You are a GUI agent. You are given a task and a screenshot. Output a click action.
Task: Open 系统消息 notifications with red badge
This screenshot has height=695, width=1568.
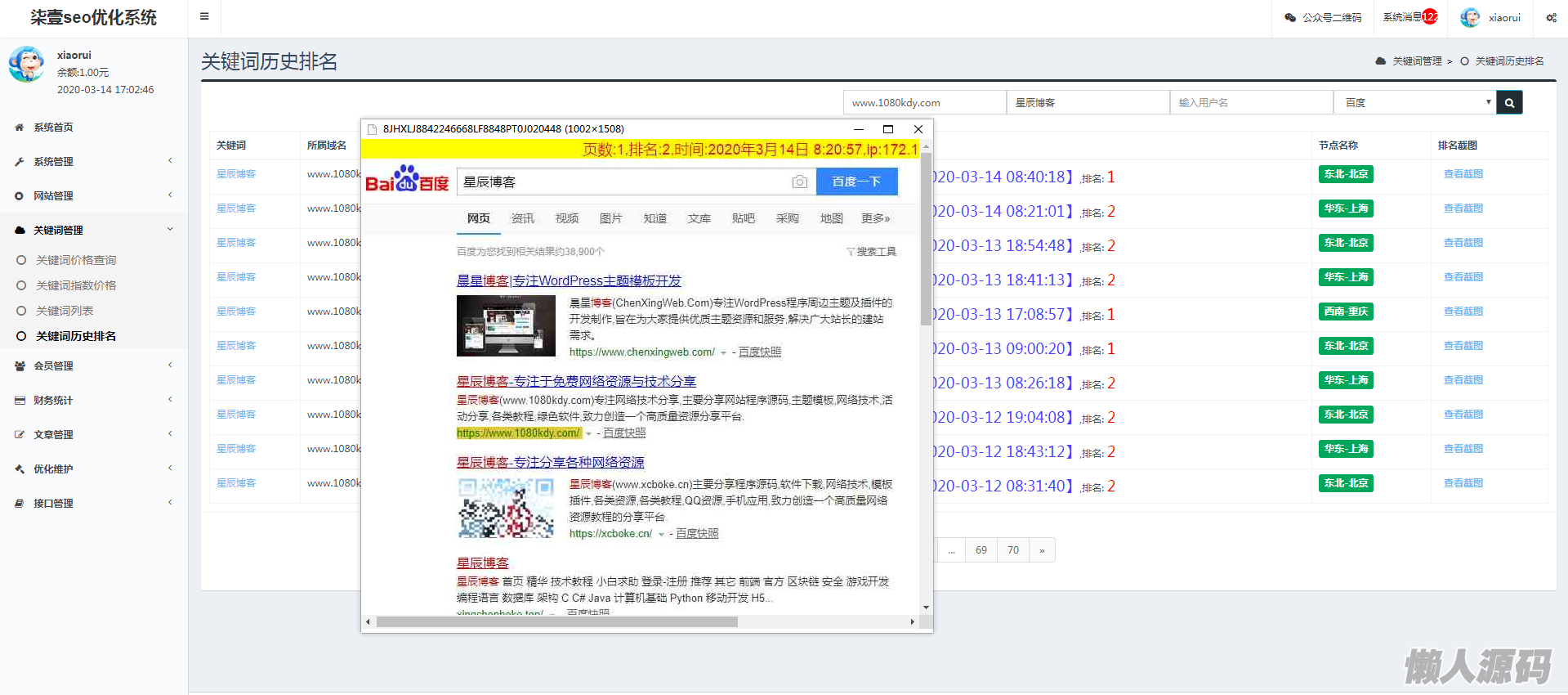[x=1409, y=17]
